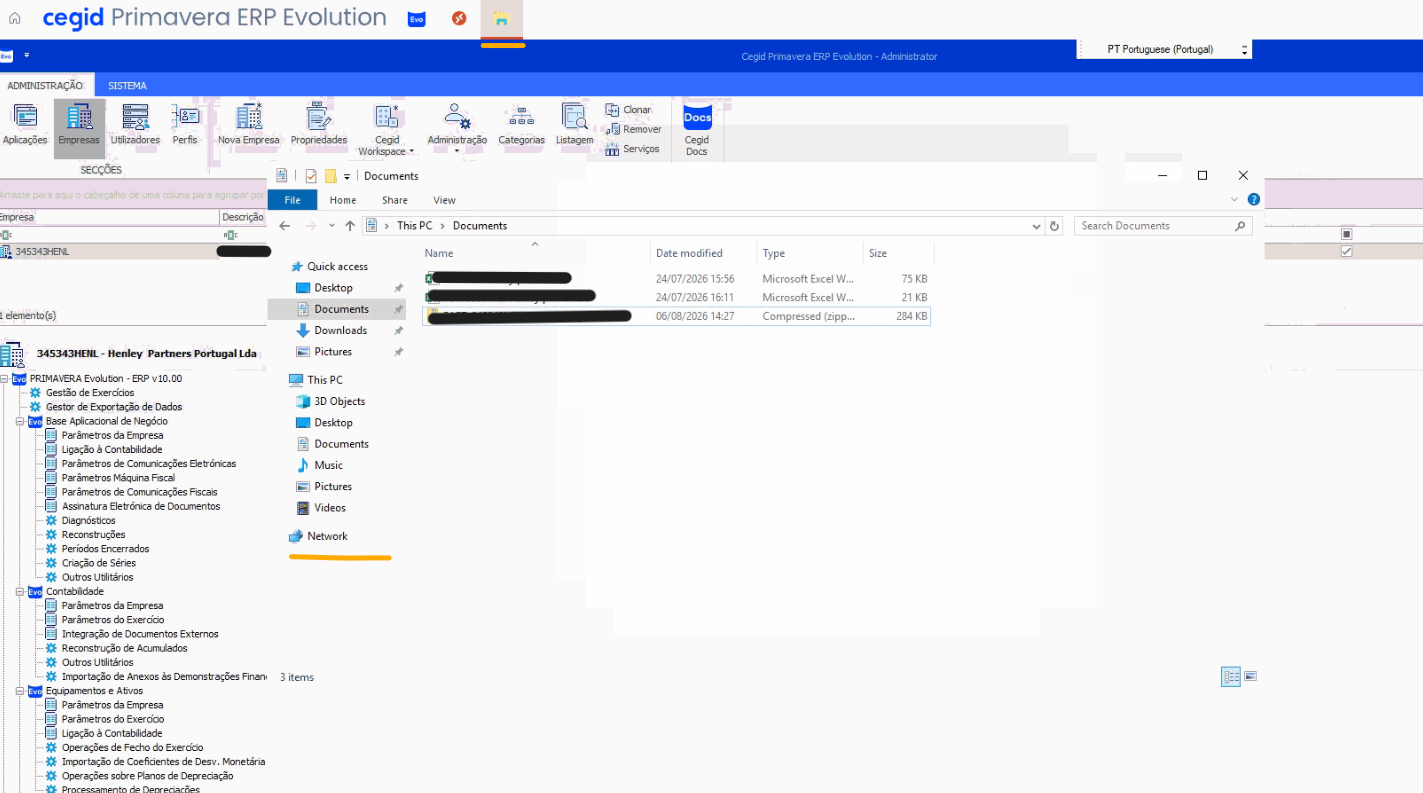Screen dimensions: 1423x793
Task: Click the home icon beside the Cegid logo
Action: pos(15,18)
